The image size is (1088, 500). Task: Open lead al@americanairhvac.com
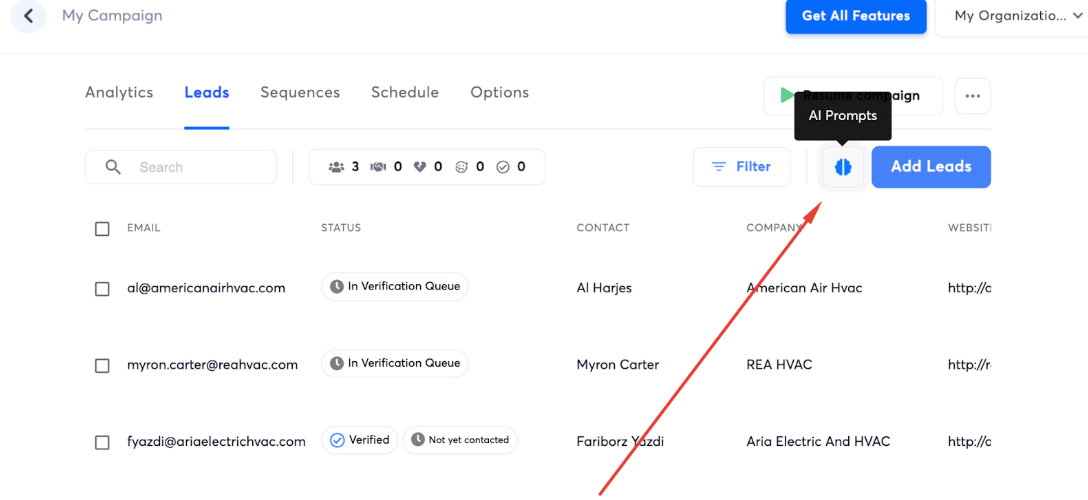pos(206,288)
